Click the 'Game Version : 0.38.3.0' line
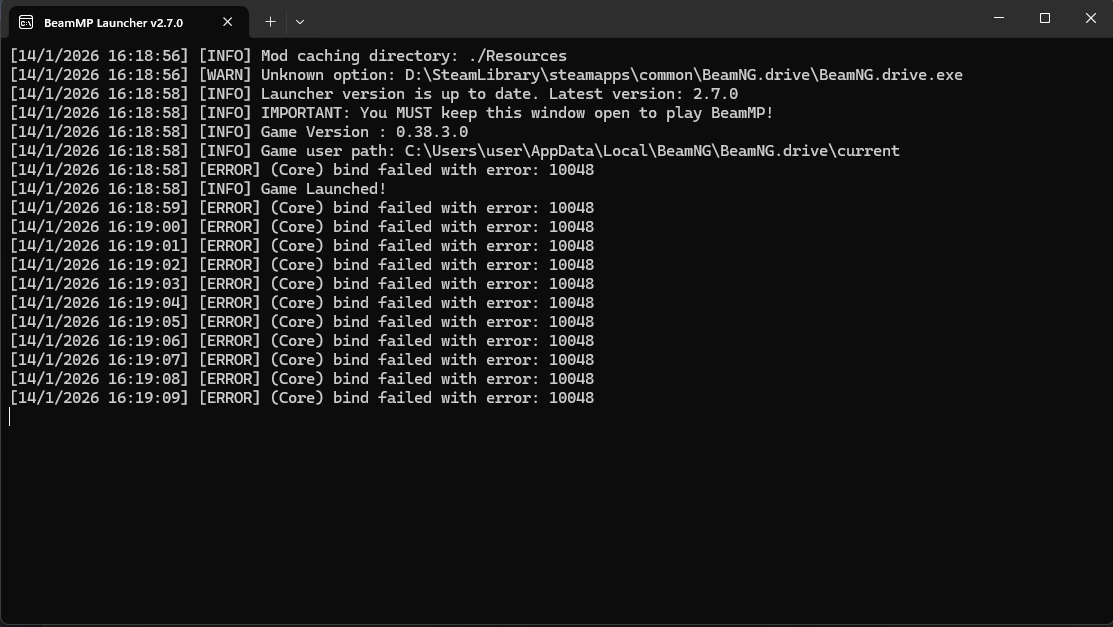Viewport: 1113px width, 627px height. click(364, 132)
